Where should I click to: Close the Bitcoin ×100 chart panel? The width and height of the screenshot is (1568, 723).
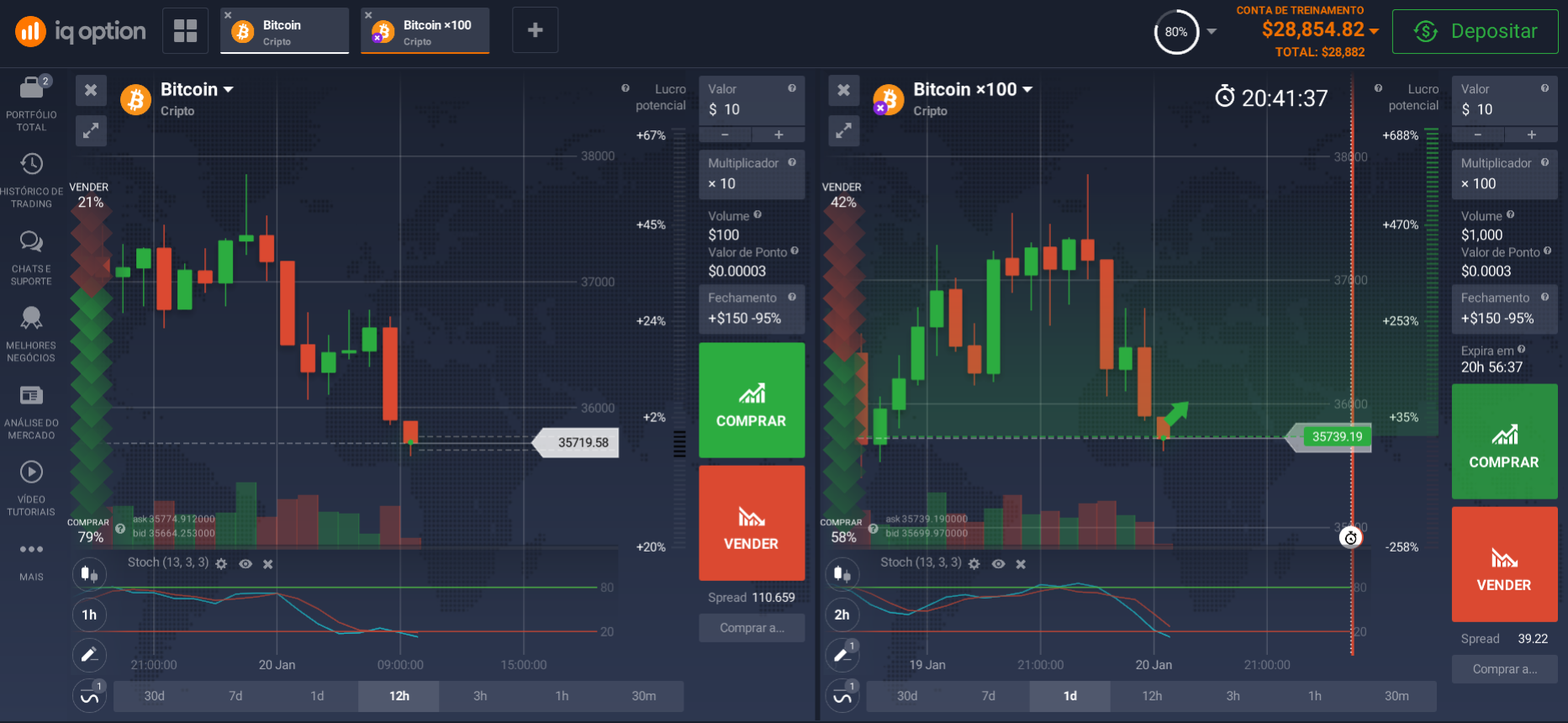[x=843, y=91]
